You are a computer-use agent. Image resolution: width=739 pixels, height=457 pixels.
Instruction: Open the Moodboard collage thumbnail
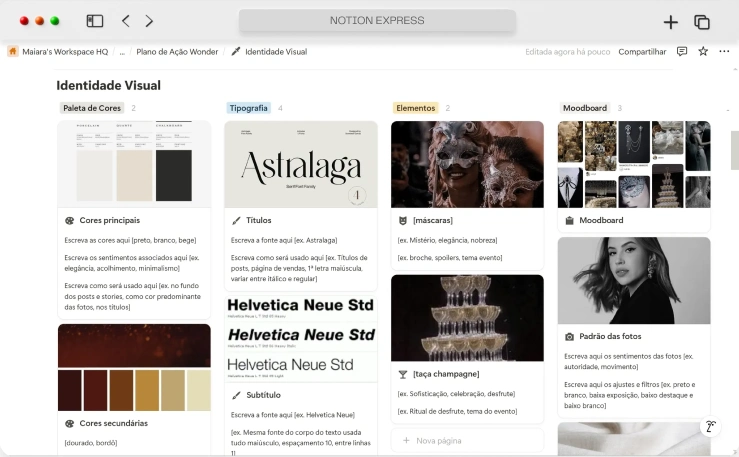point(634,164)
